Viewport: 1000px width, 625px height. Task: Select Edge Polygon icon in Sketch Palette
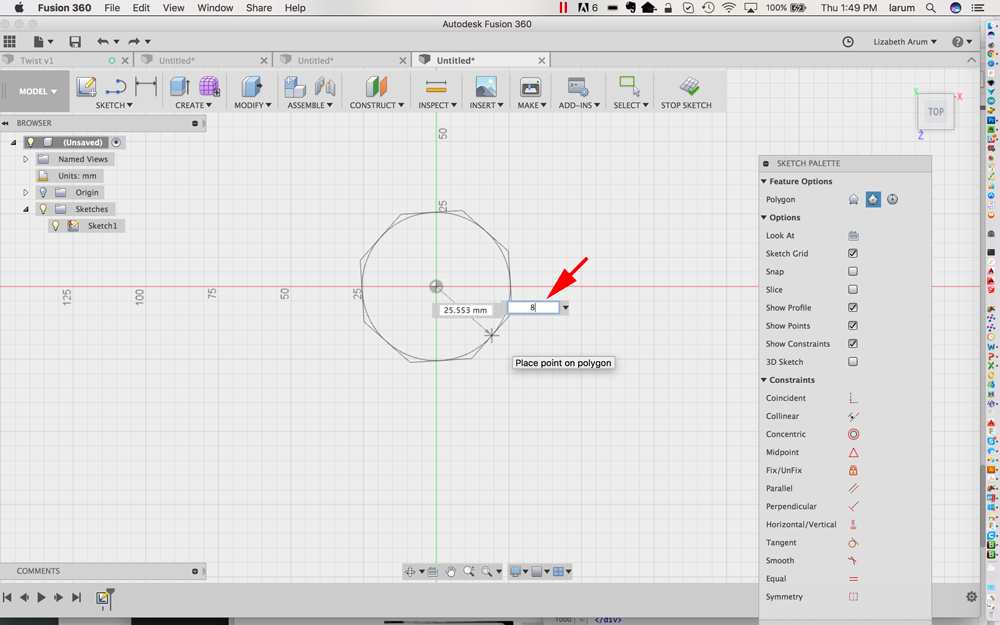(892, 200)
